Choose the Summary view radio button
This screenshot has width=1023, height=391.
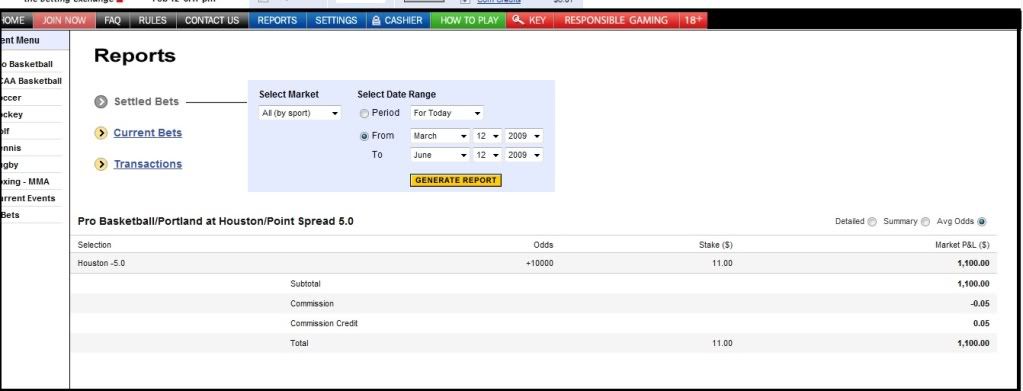coord(925,222)
